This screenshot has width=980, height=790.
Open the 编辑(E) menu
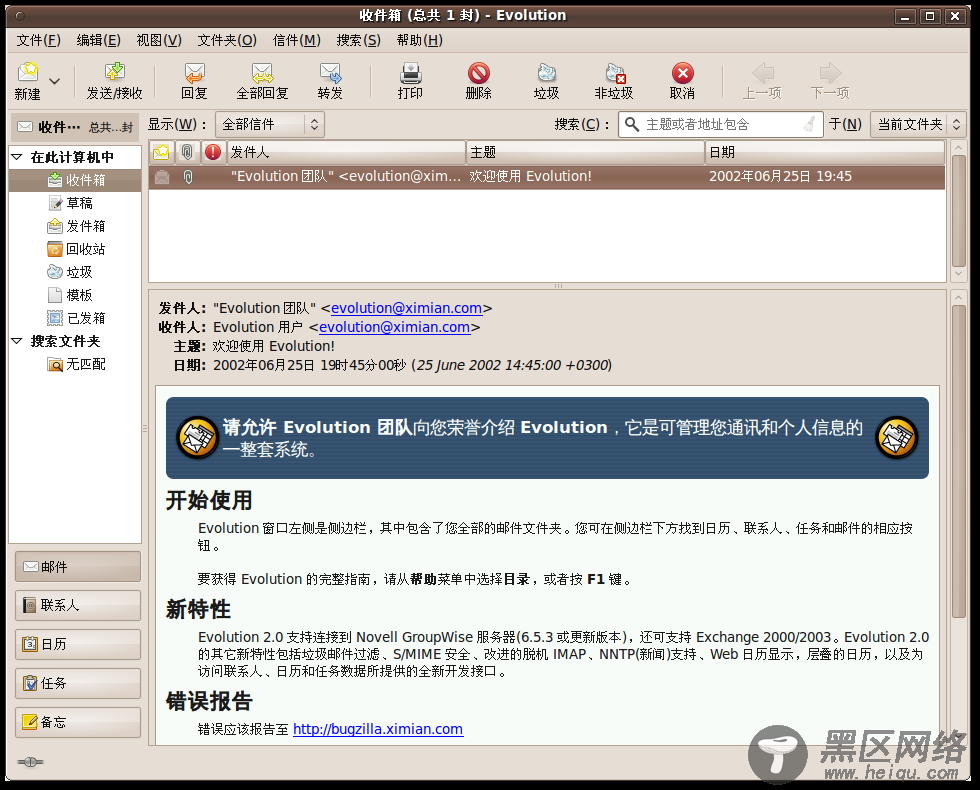[98, 41]
